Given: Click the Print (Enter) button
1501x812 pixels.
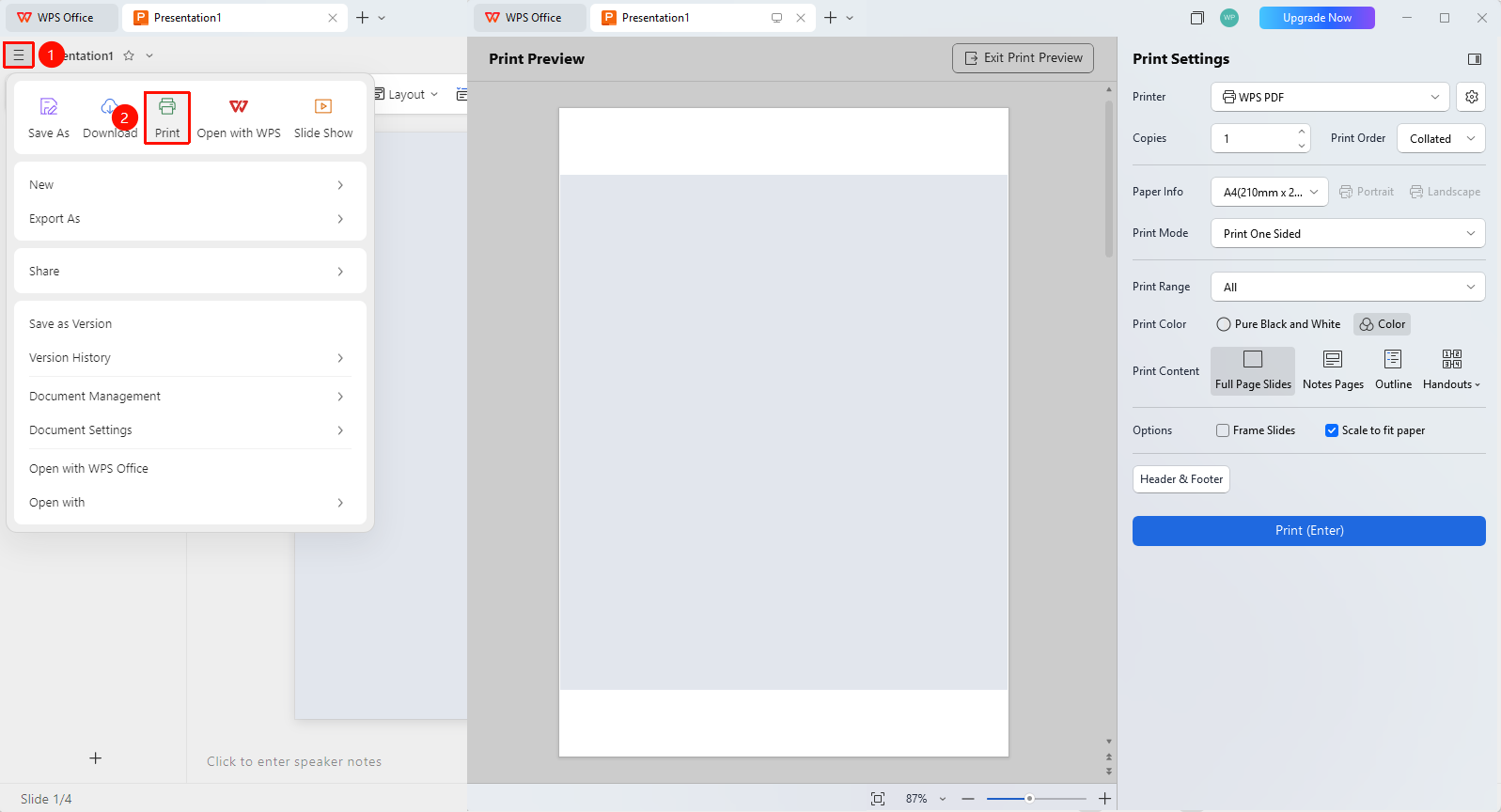Looking at the screenshot, I should point(1309,531).
